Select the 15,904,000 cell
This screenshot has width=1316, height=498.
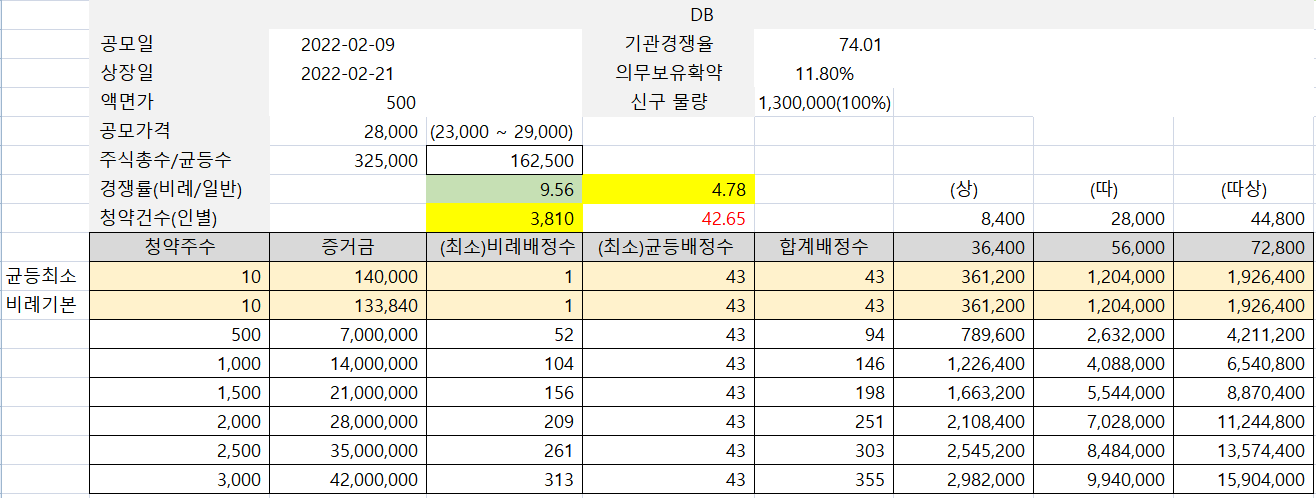pos(1244,480)
